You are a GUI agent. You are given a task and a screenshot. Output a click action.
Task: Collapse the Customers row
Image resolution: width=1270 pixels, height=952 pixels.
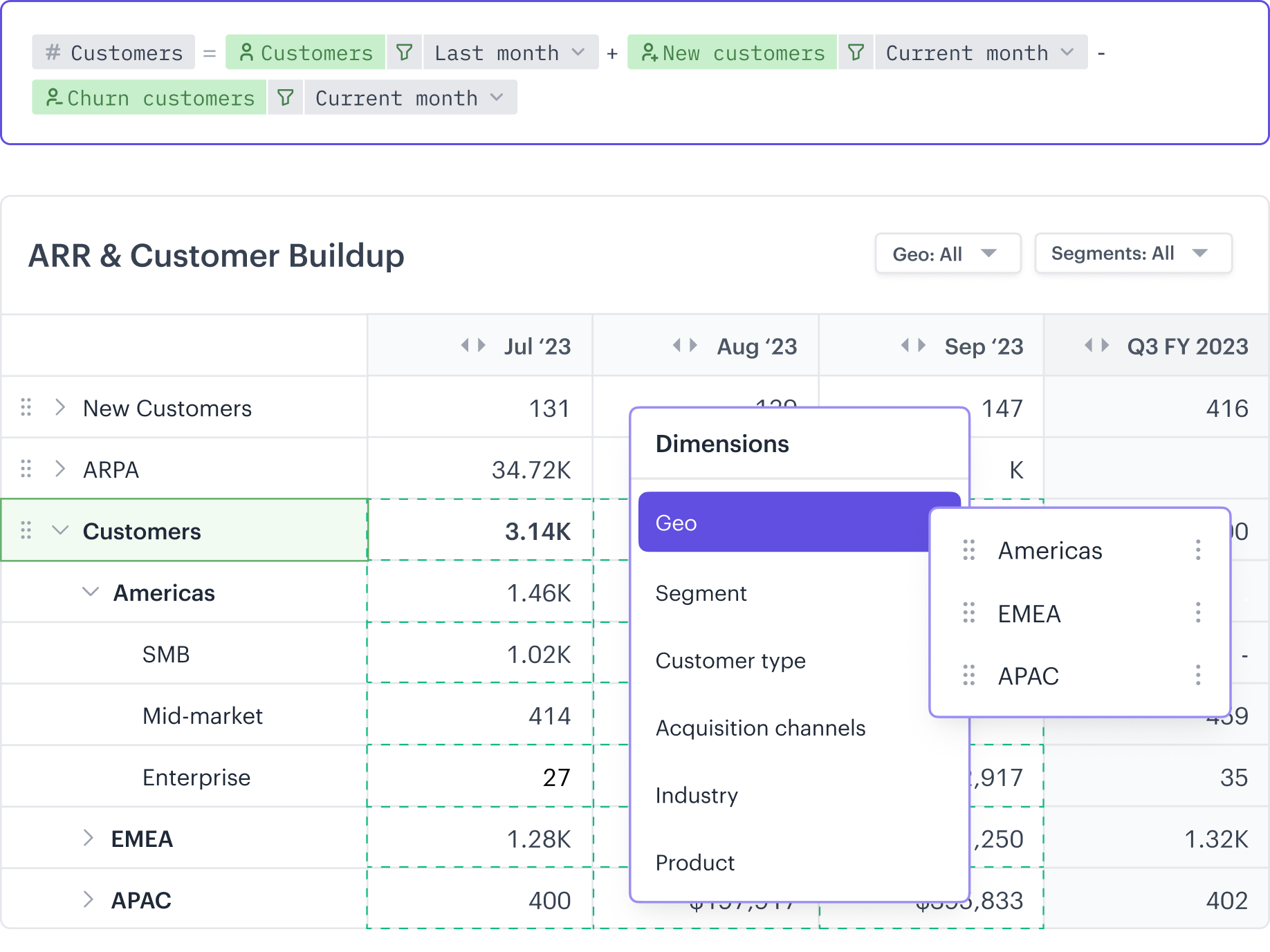[x=61, y=530]
